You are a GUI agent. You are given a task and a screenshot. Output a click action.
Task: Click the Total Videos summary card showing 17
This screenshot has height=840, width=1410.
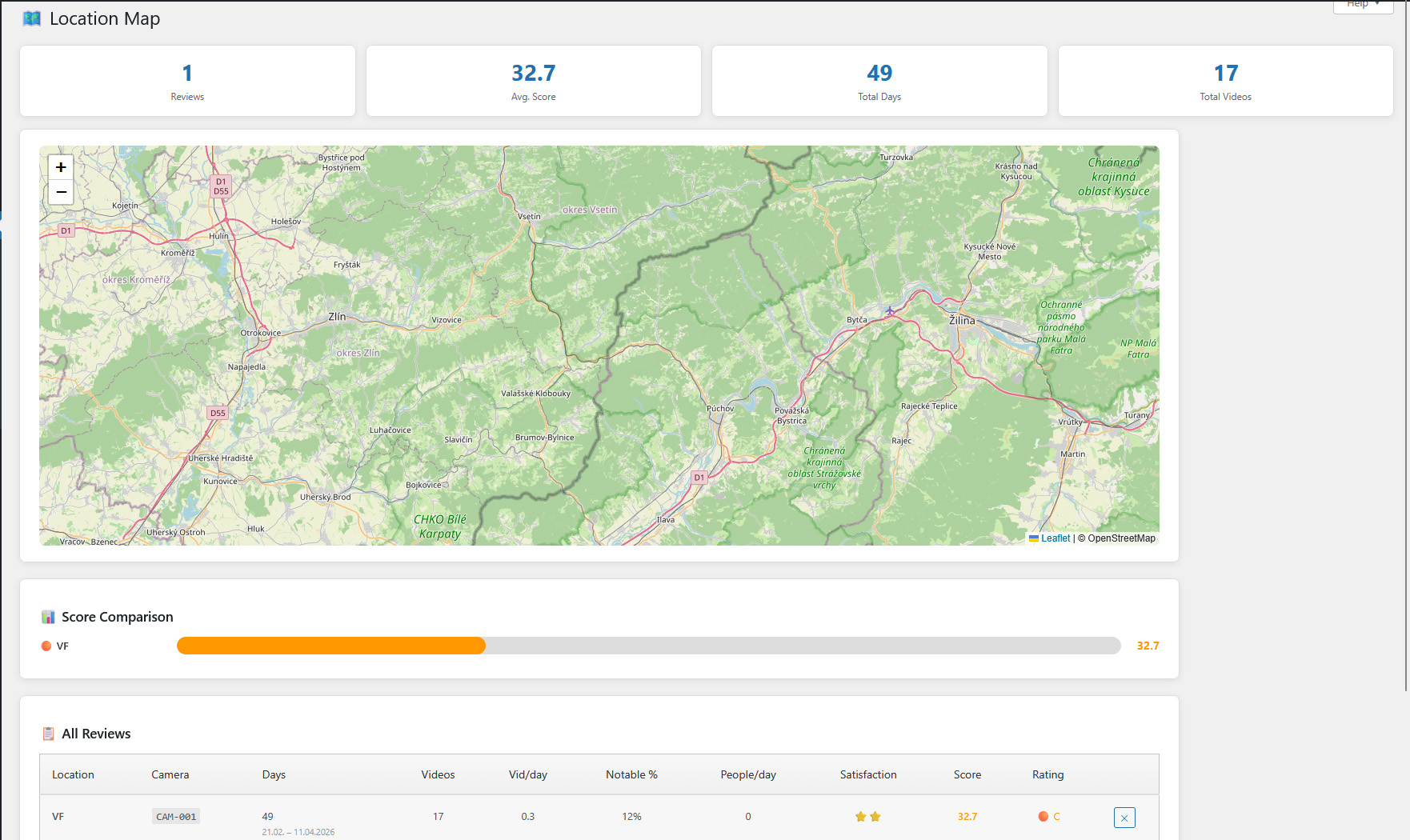pos(1226,81)
